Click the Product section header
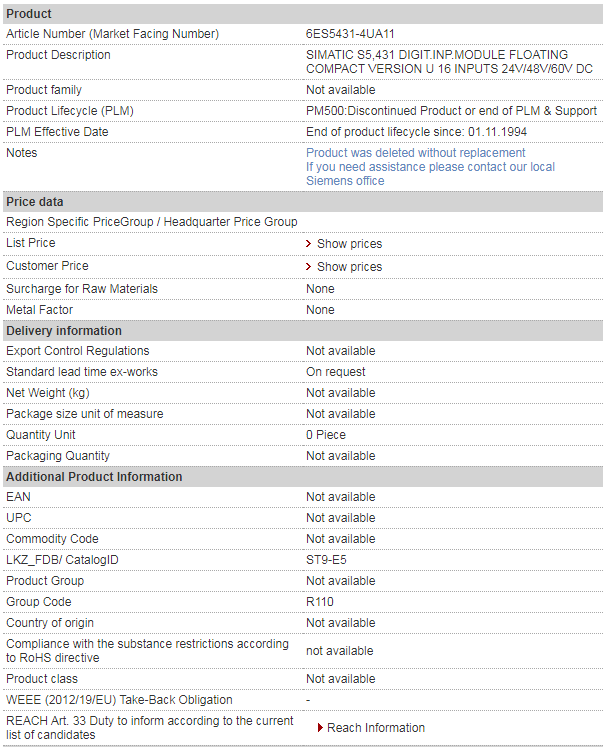Viewport: 607px width, 747px height. point(303,14)
